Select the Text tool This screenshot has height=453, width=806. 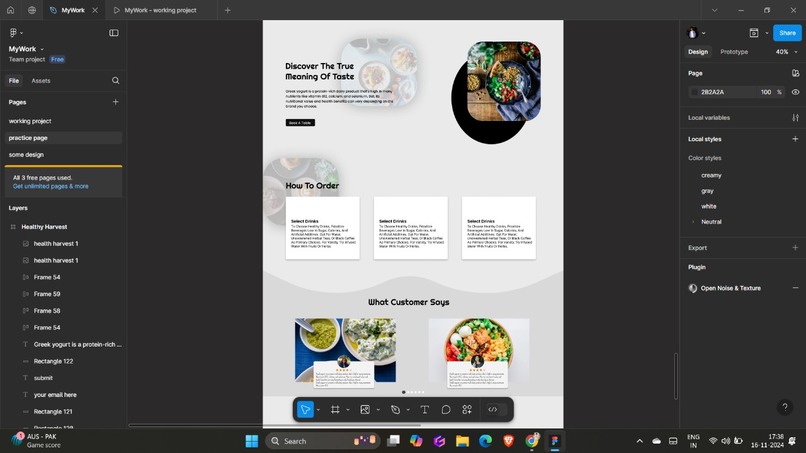425,409
